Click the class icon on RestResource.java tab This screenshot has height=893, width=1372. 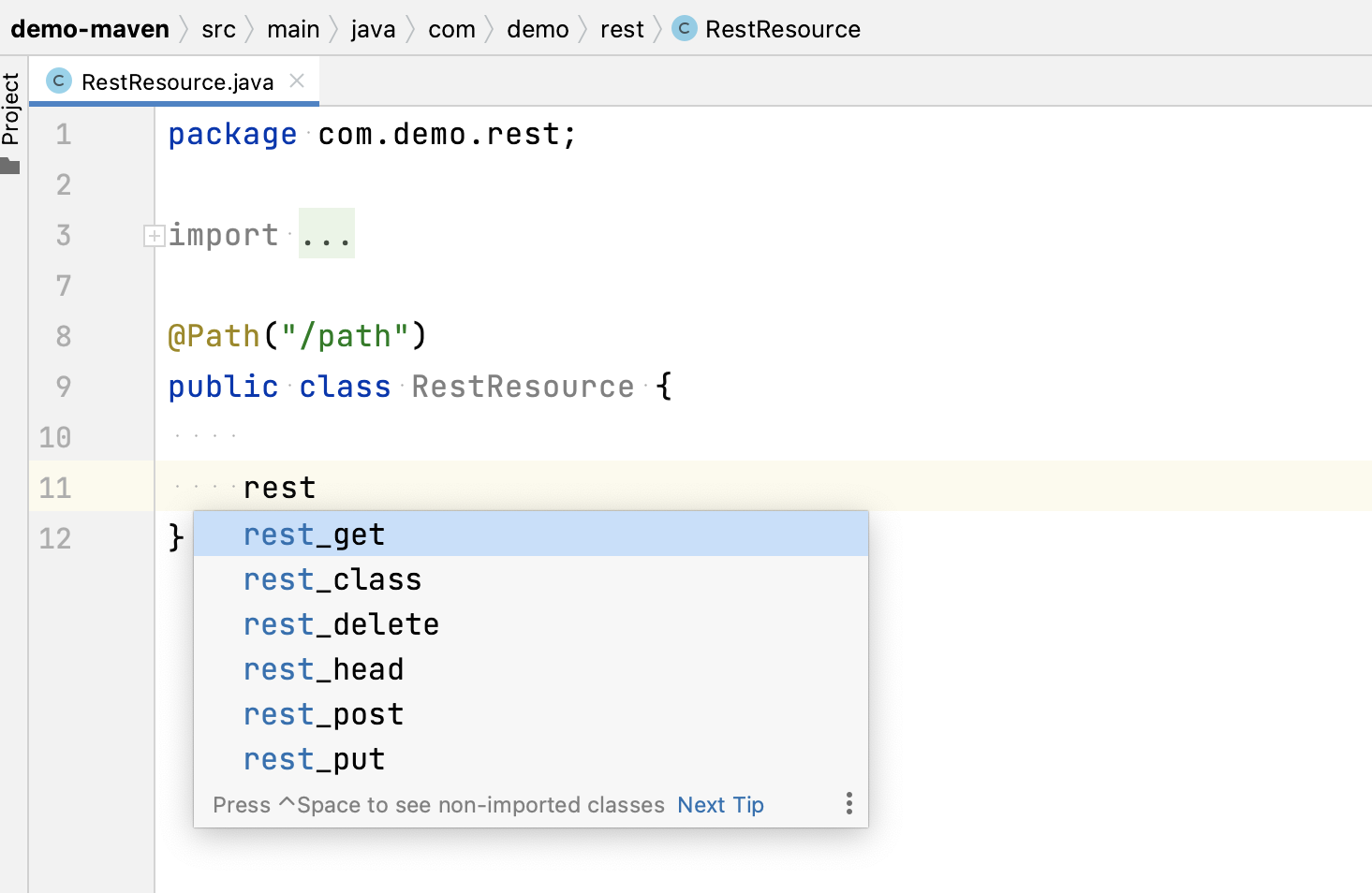click(58, 81)
